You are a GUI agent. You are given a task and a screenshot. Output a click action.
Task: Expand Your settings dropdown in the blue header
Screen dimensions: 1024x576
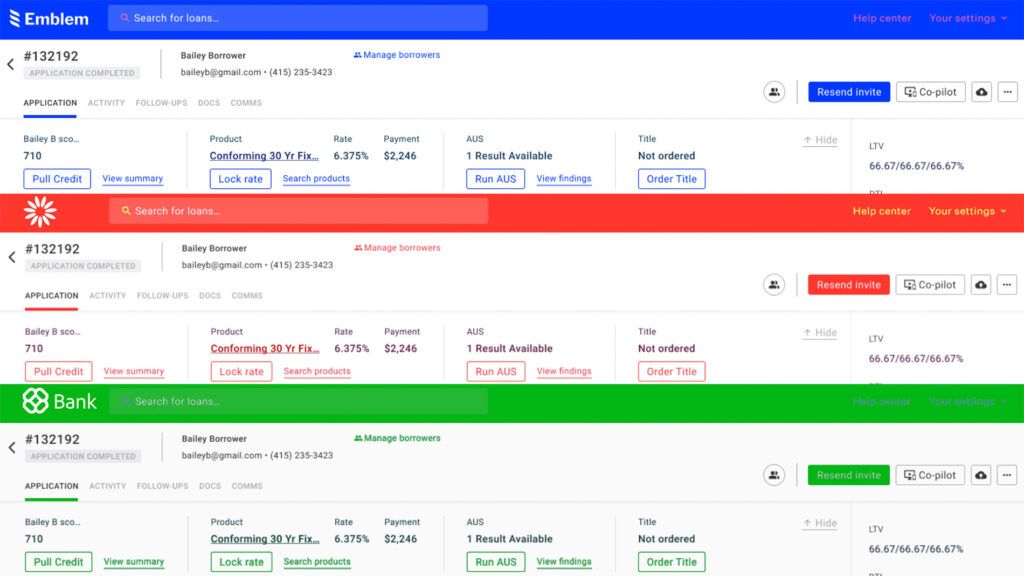(967, 17)
